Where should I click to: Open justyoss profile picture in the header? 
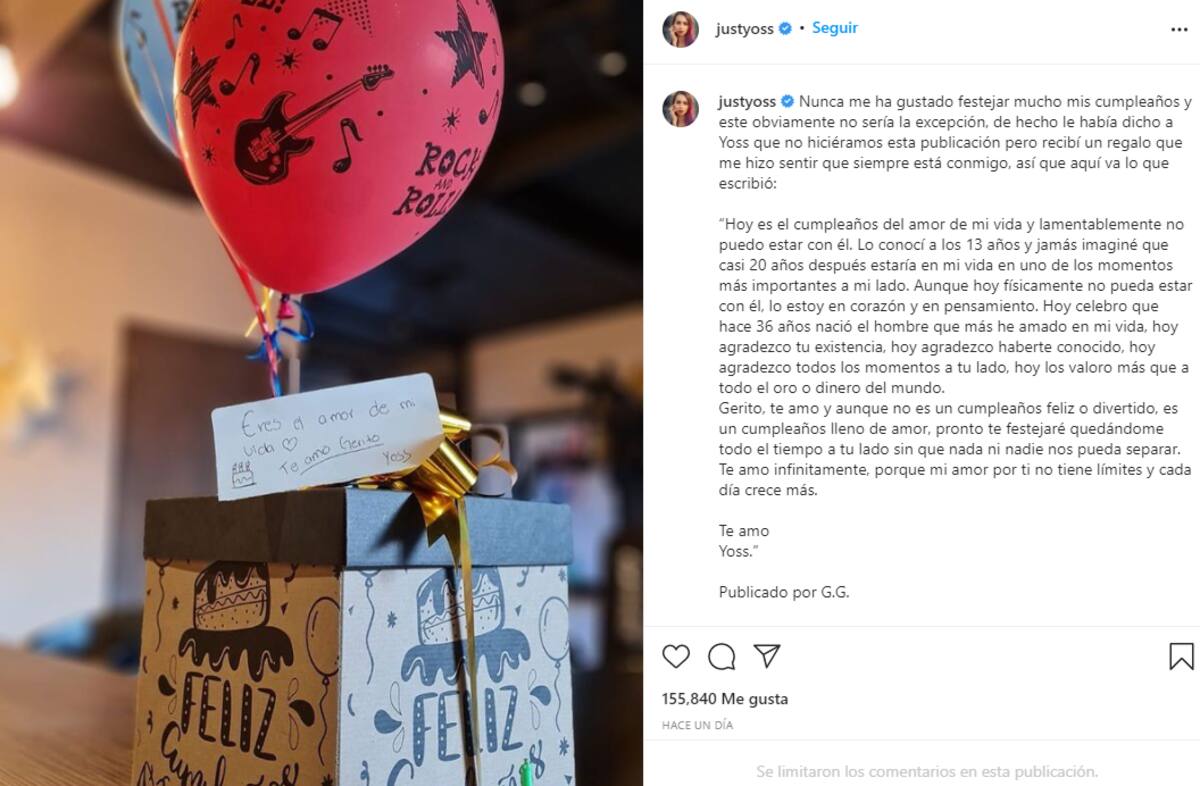pyautogui.click(x=680, y=29)
